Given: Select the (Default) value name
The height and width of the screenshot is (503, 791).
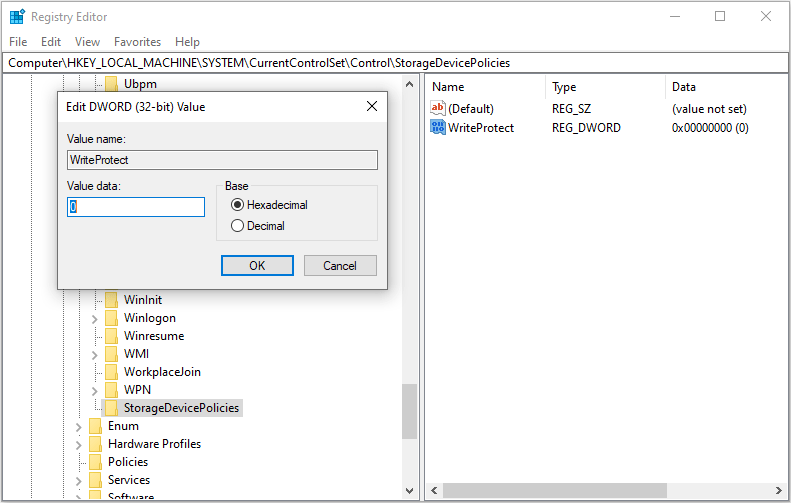Looking at the screenshot, I should tap(471, 108).
